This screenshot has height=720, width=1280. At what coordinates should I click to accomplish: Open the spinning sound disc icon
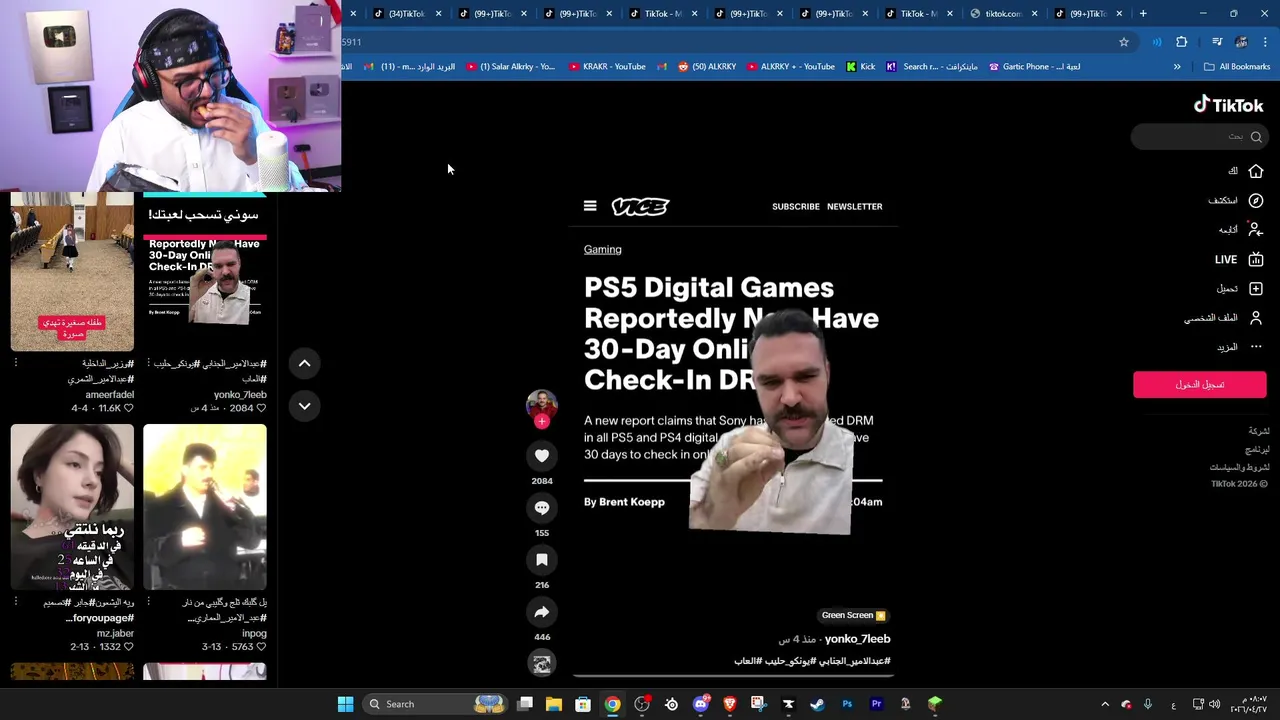[542, 663]
